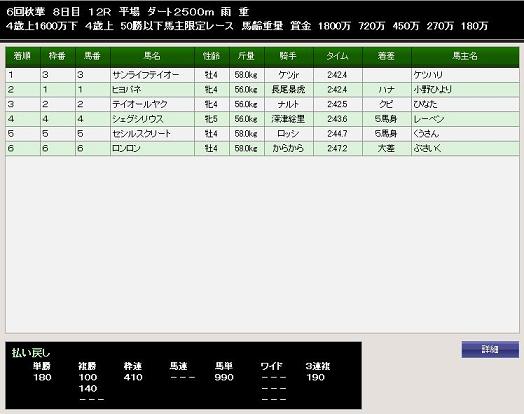Click the 枠番 column header

click(x=57, y=56)
